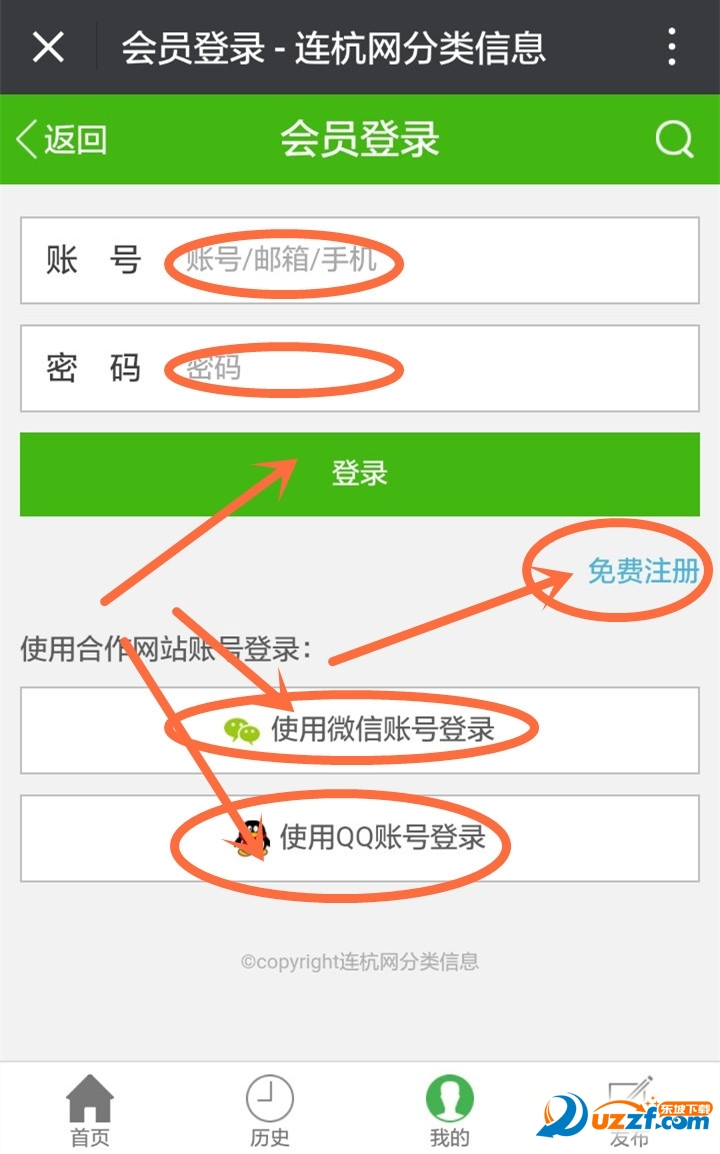This screenshot has width=720, height=1154.
Task: Tap the green avatar icon
Action: 450,1098
